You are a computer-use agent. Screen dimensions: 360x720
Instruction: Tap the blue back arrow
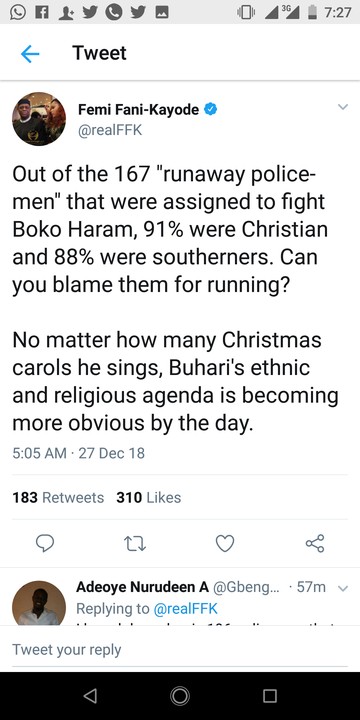(30, 54)
